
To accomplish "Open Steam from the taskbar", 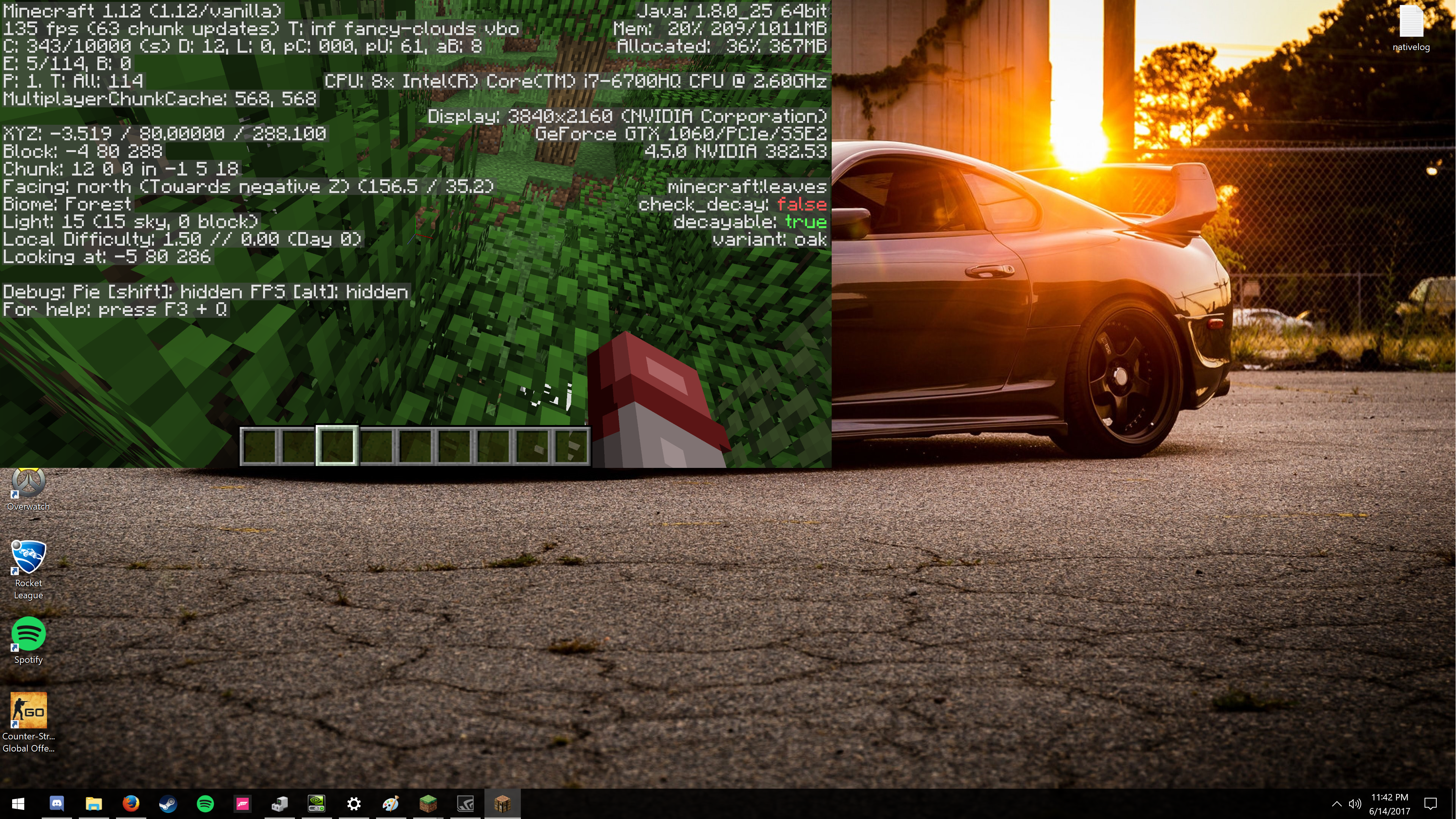I will coord(168,803).
